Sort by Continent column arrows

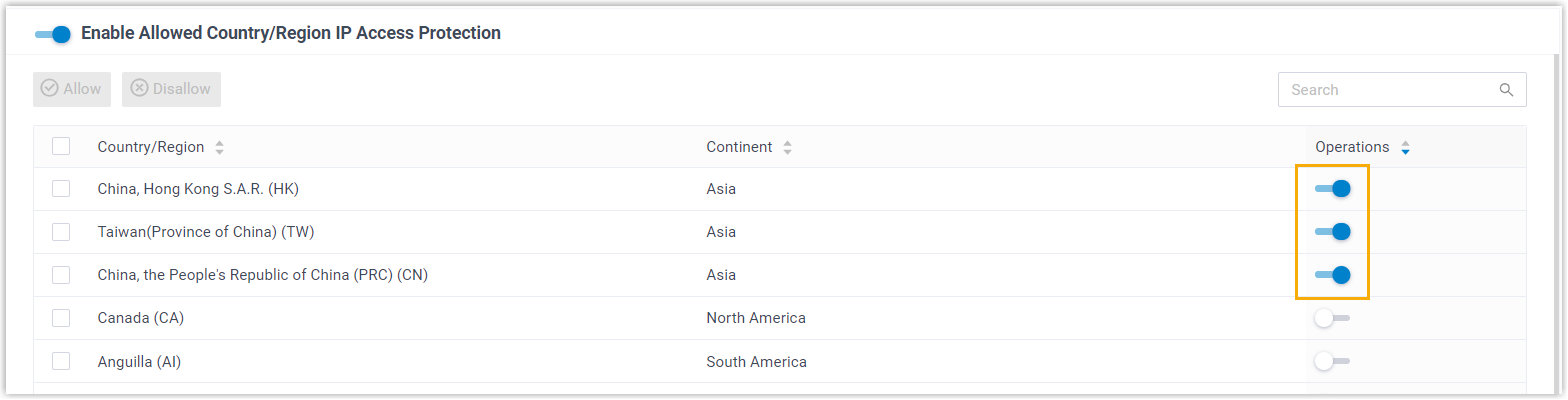(x=787, y=148)
